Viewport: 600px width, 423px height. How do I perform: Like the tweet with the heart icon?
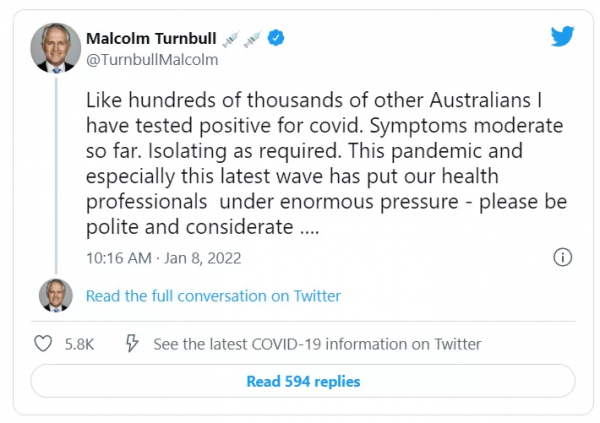[x=43, y=343]
